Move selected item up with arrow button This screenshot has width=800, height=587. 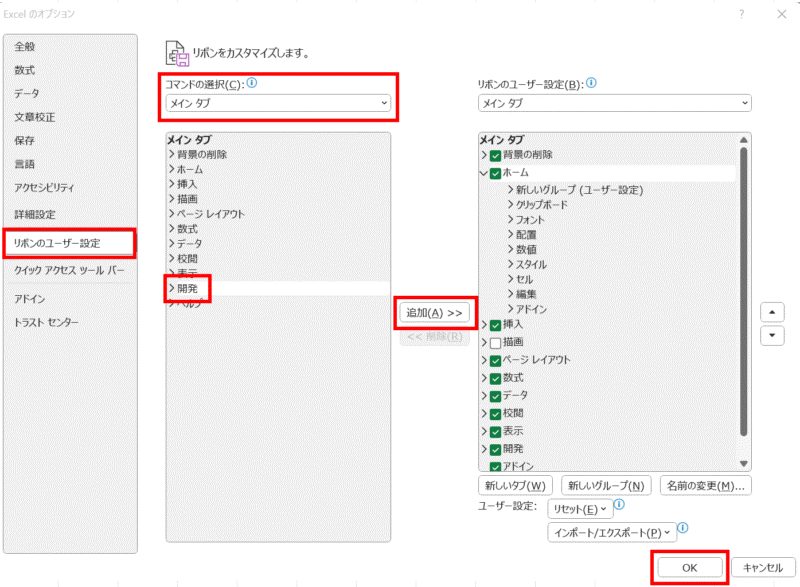(x=772, y=312)
